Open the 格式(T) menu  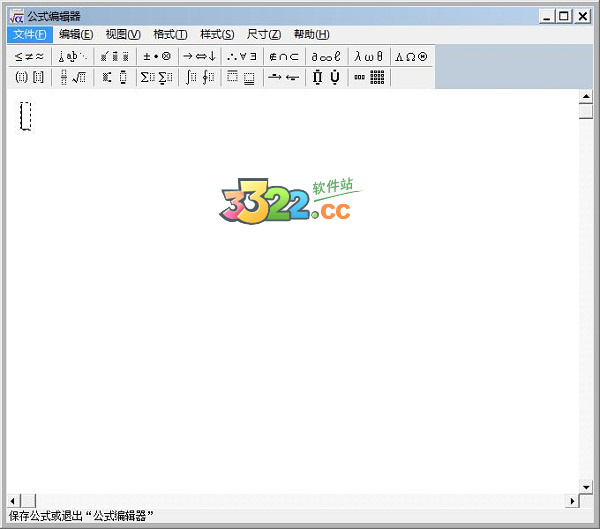click(170, 35)
